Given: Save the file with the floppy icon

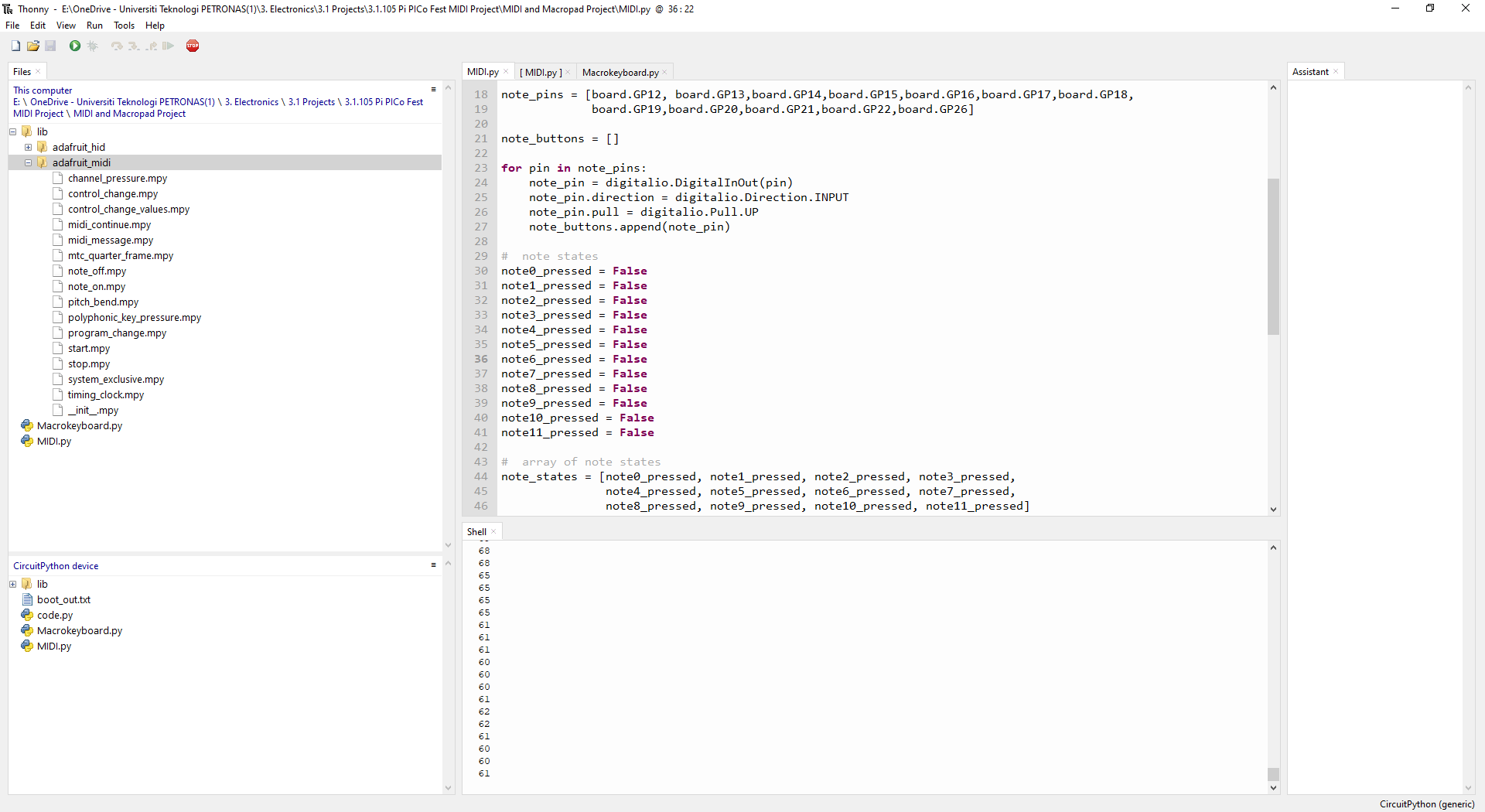Looking at the screenshot, I should pyautogui.click(x=50, y=46).
